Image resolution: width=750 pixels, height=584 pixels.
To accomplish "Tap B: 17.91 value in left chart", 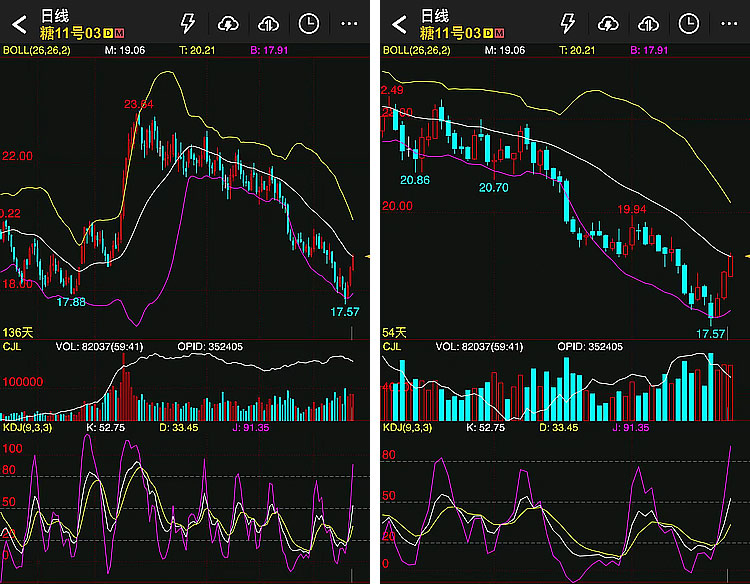I will [x=269, y=50].
